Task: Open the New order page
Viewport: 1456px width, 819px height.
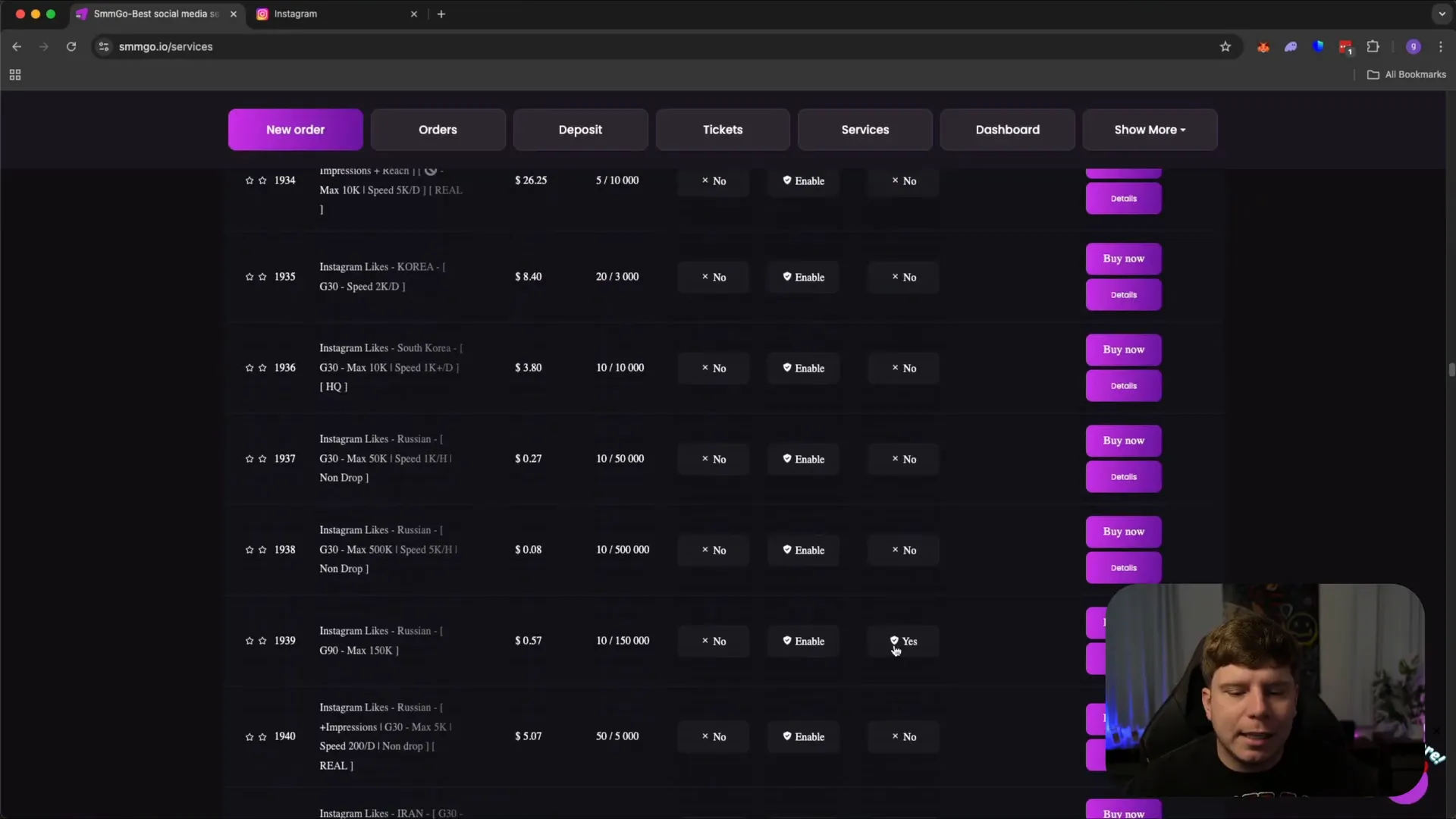Action: click(x=295, y=130)
